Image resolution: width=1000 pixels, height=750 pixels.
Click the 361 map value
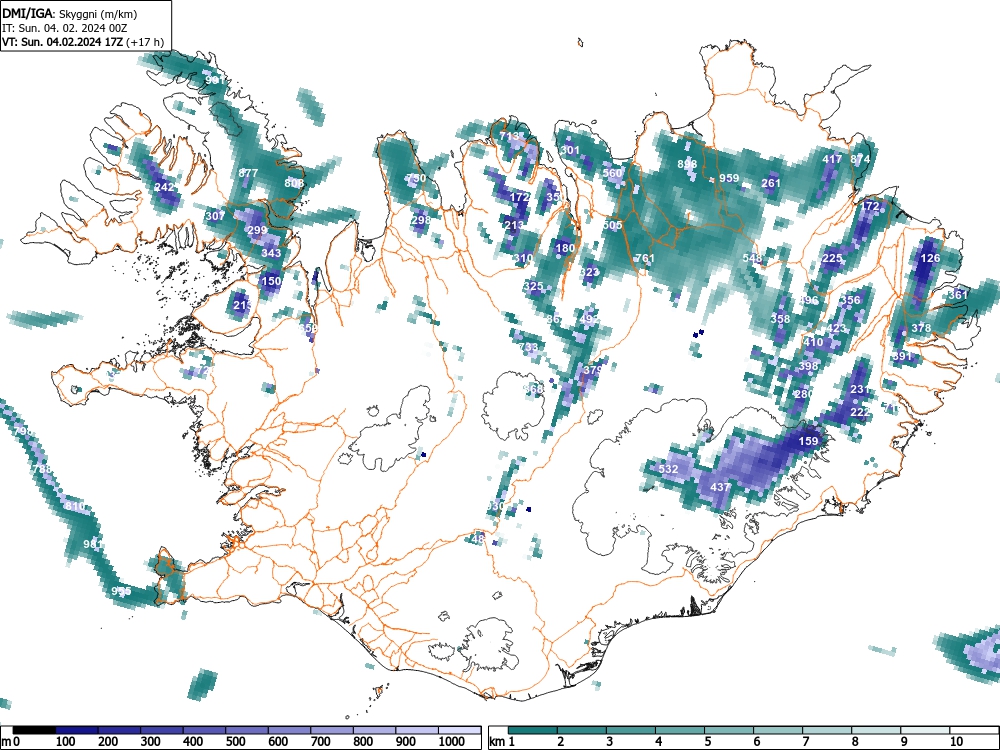(x=958, y=295)
